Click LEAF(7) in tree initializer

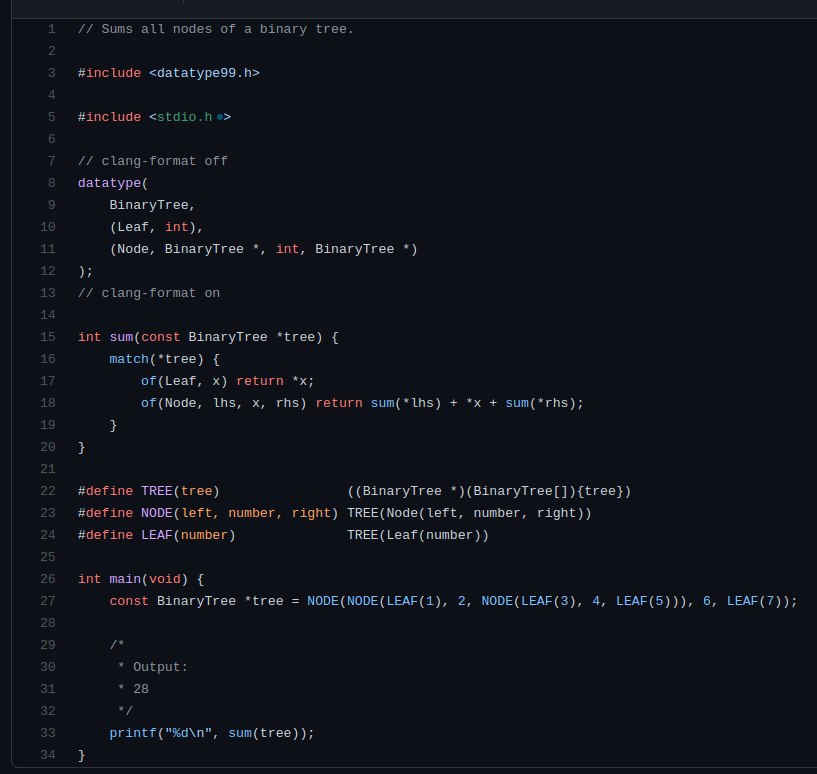pyautogui.click(x=754, y=601)
